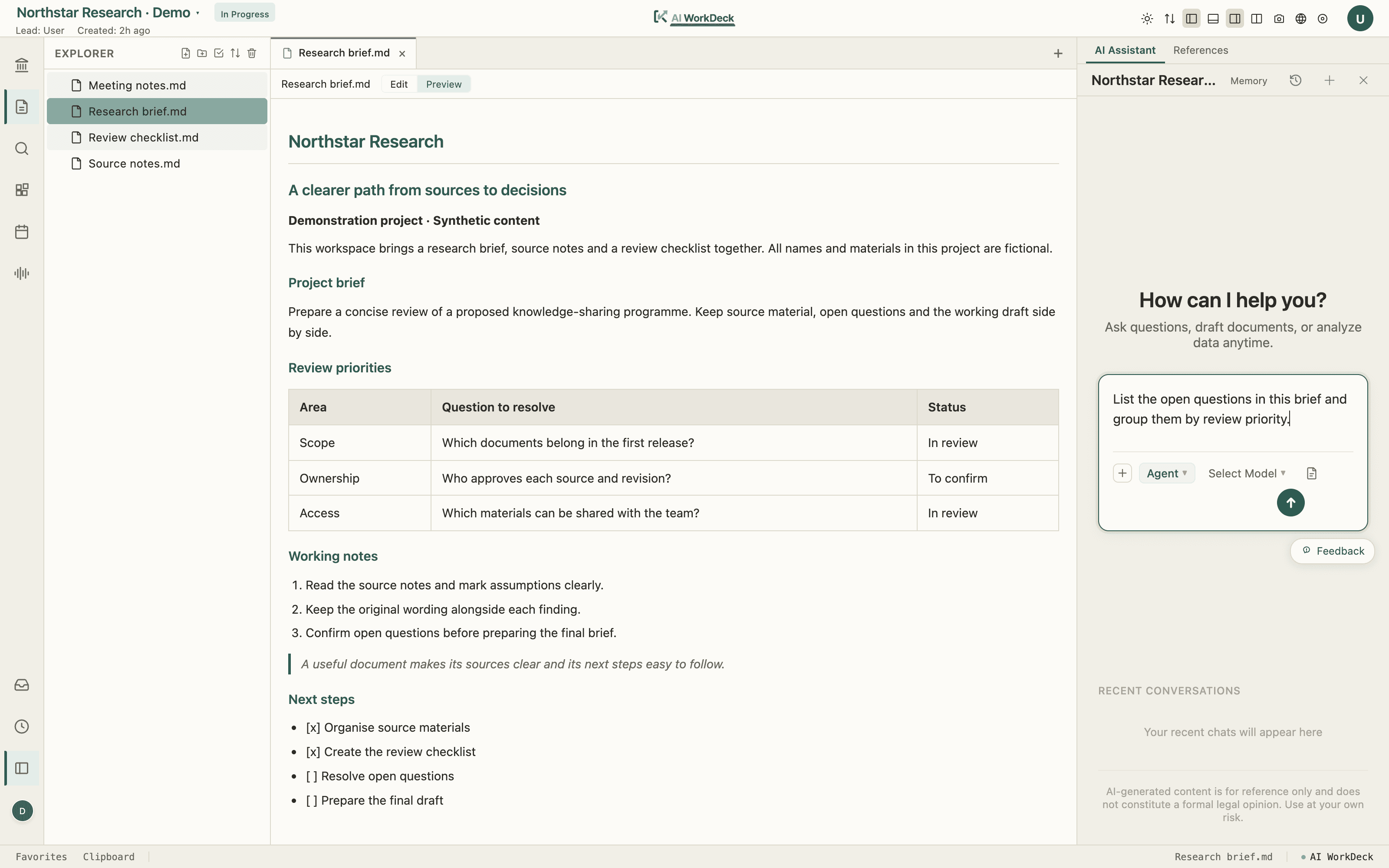The height and width of the screenshot is (868, 1389).
Task: Open the audio waveform view in the sidebar
Action: [x=22, y=273]
